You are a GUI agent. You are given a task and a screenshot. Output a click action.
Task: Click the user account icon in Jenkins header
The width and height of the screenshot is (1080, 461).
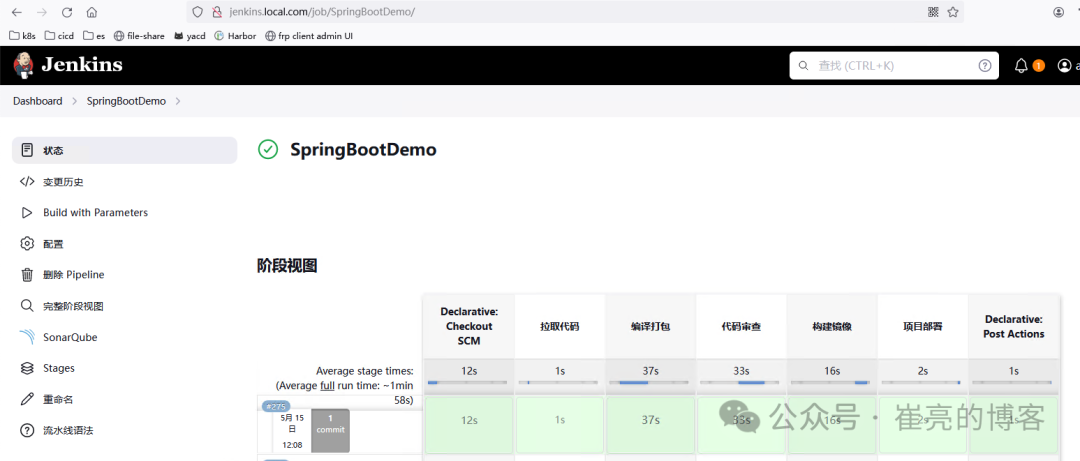pos(1064,65)
